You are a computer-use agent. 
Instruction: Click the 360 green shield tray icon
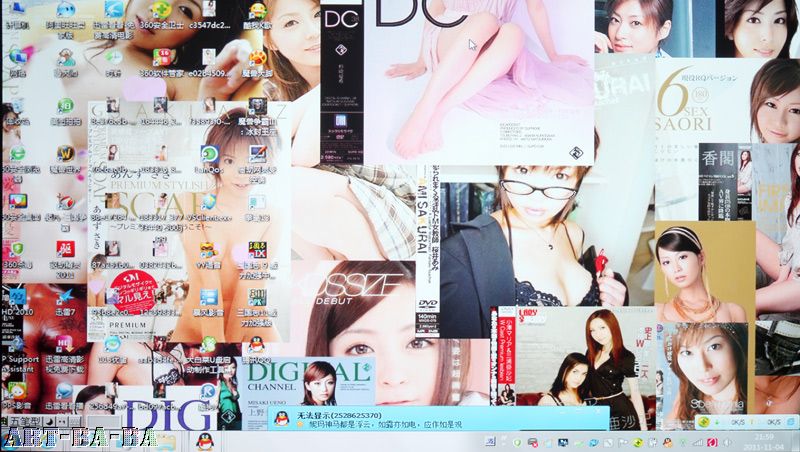[x=517, y=442]
